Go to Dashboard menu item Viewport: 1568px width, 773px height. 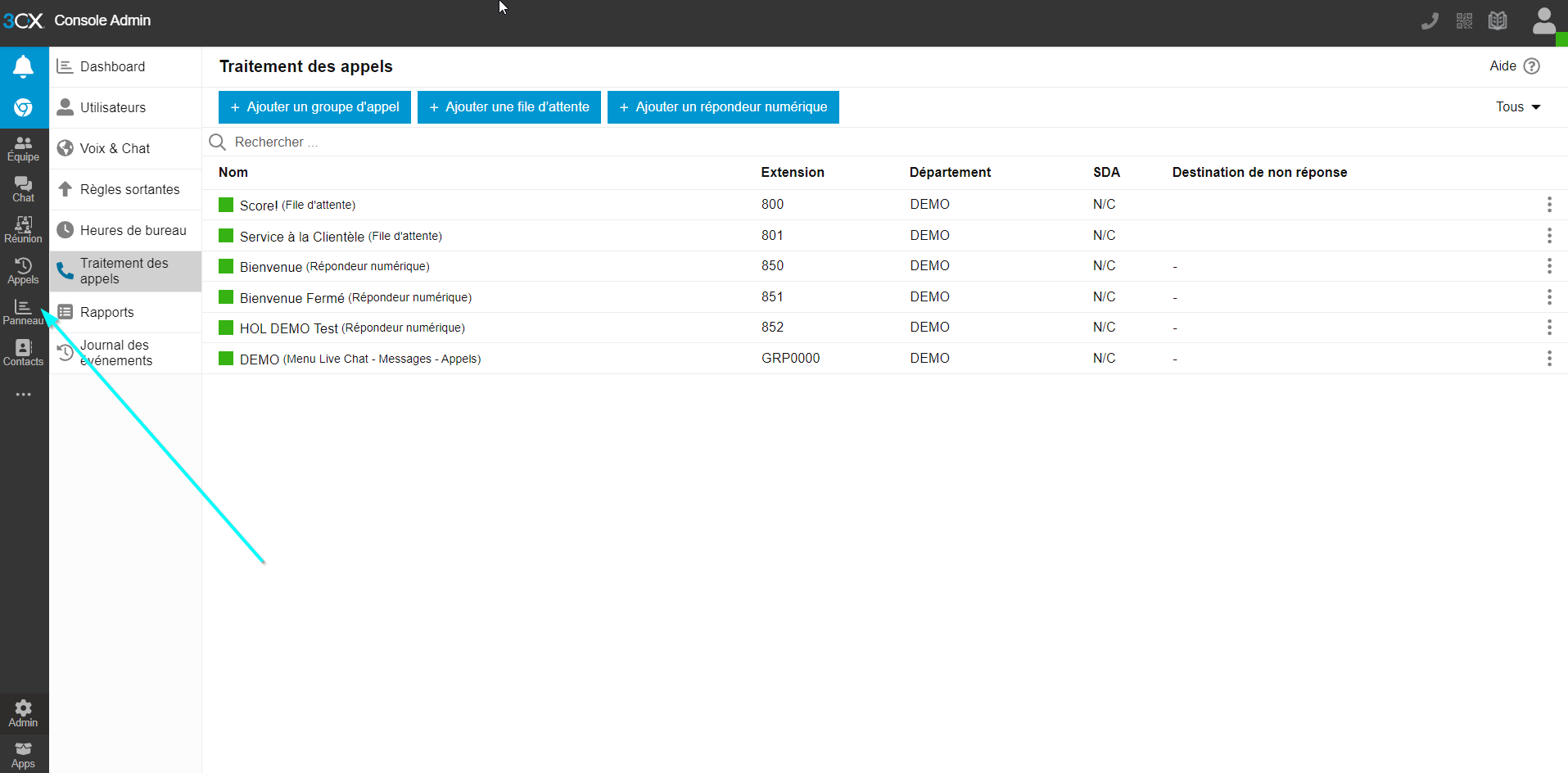125,67
